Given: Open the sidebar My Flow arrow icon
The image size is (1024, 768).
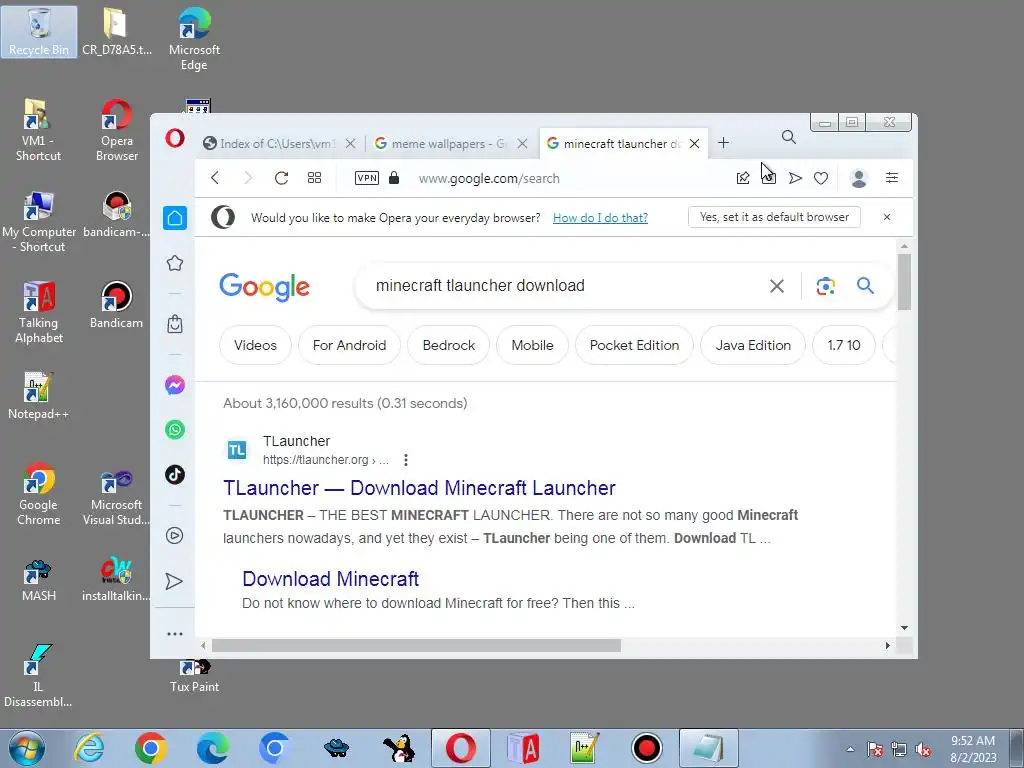Looking at the screenshot, I should (x=174, y=581).
